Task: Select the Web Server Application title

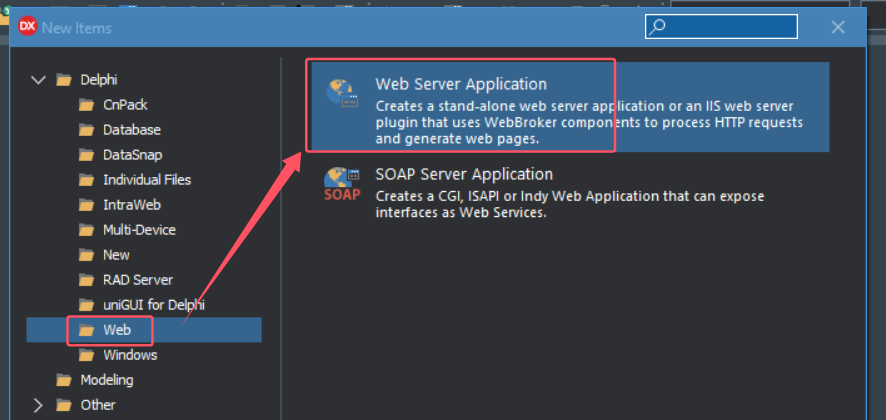Action: click(x=461, y=84)
